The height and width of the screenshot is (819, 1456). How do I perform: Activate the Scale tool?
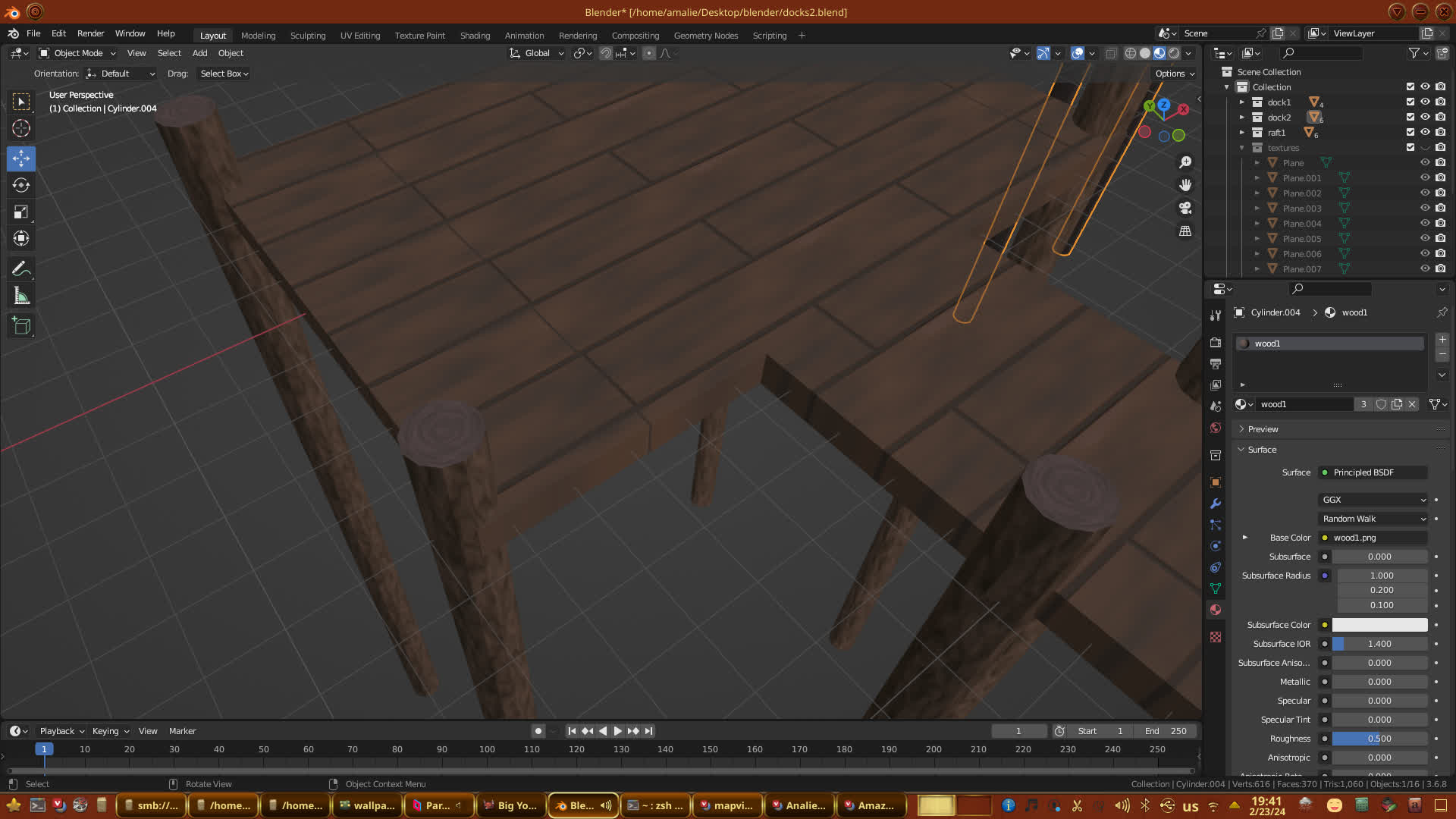(x=21, y=212)
